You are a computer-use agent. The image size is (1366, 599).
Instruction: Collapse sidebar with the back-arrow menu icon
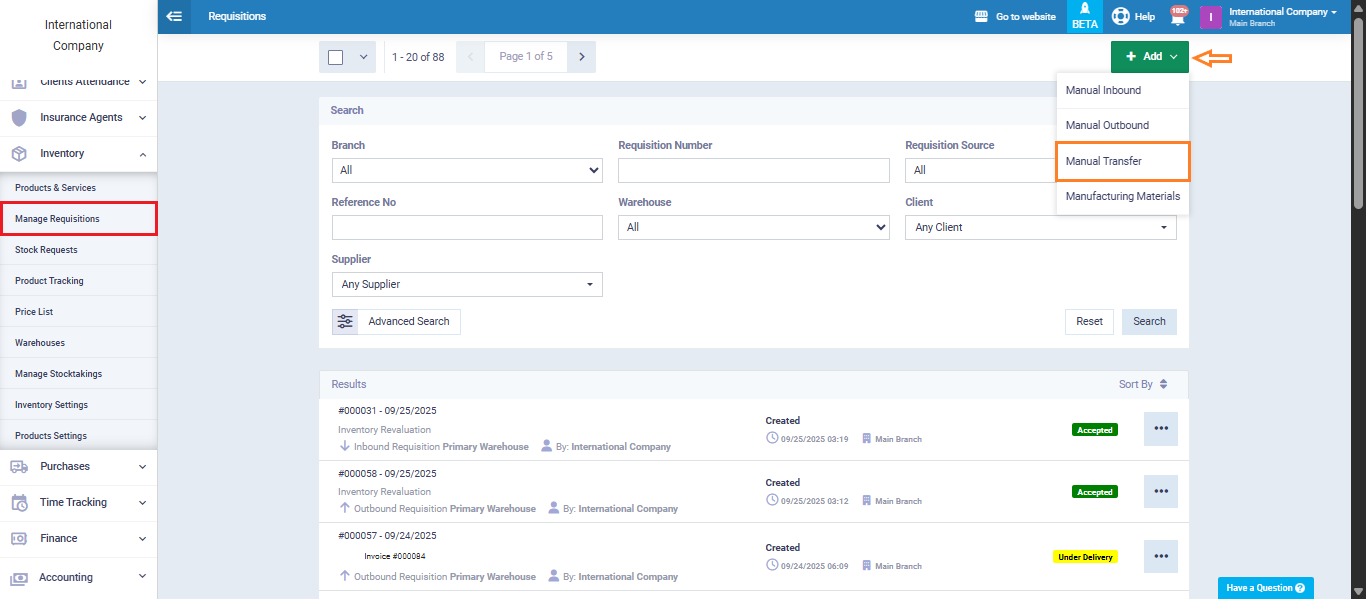pos(174,16)
